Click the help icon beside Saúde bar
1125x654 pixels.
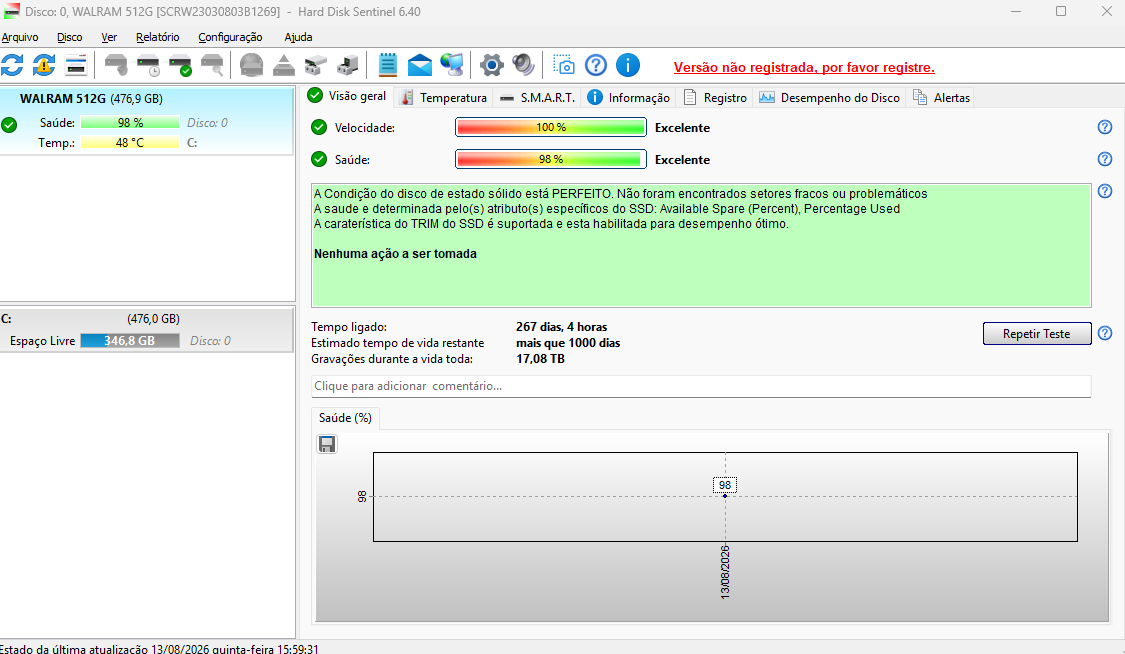point(1105,159)
